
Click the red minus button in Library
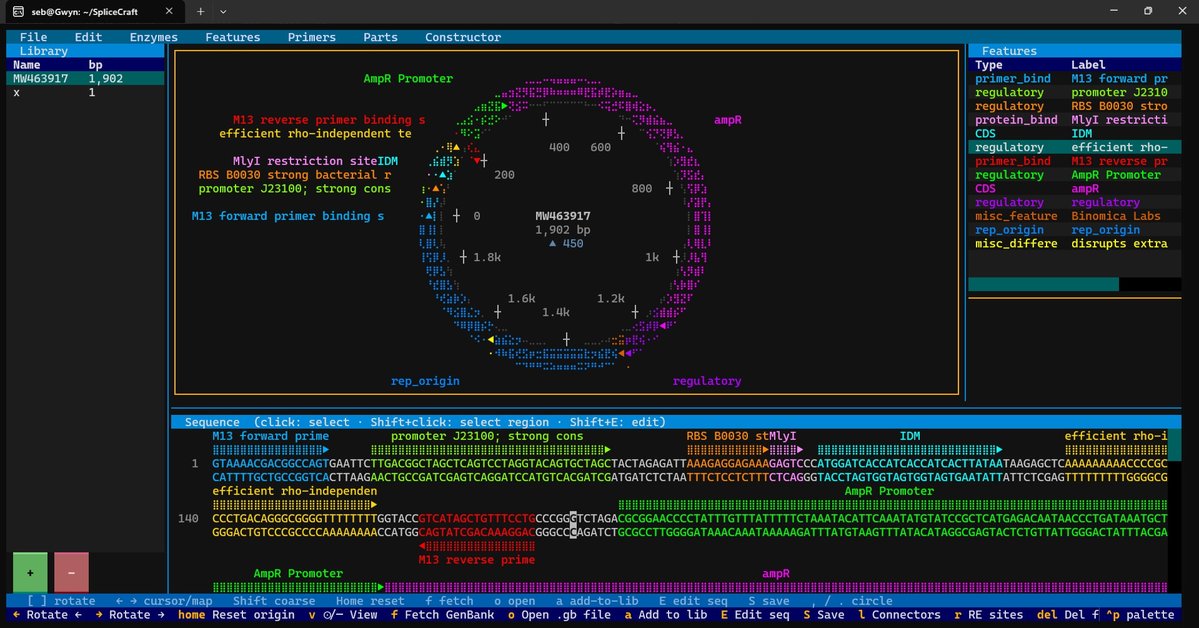(x=71, y=572)
